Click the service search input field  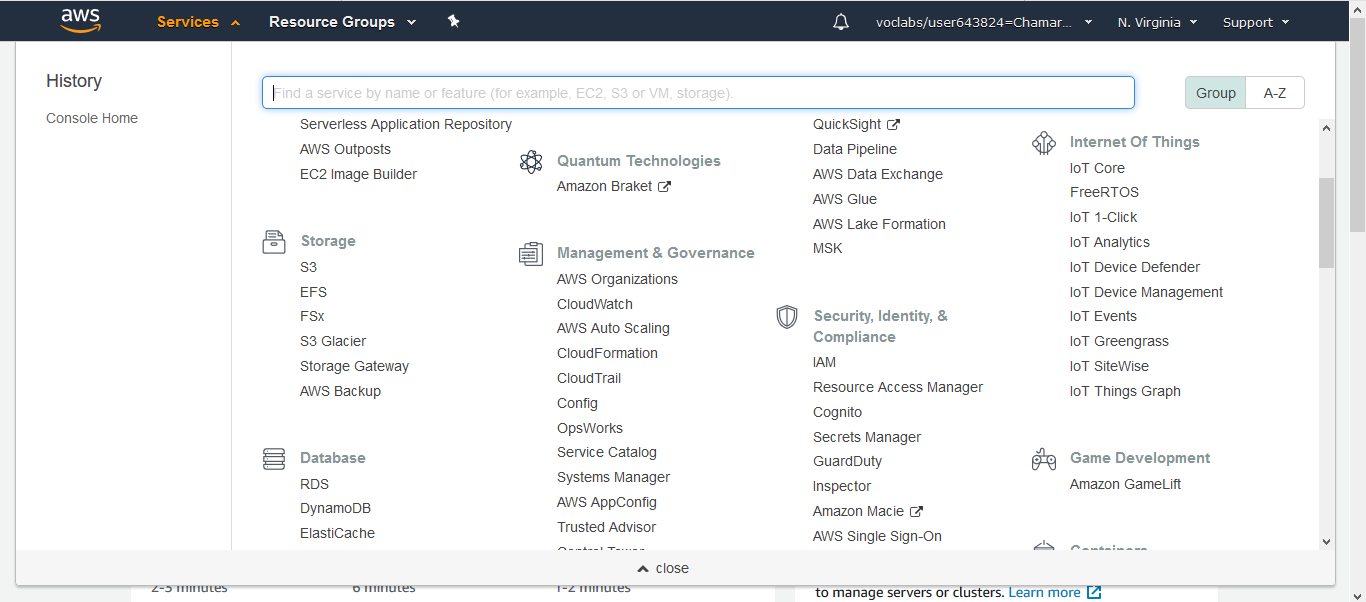click(x=698, y=92)
